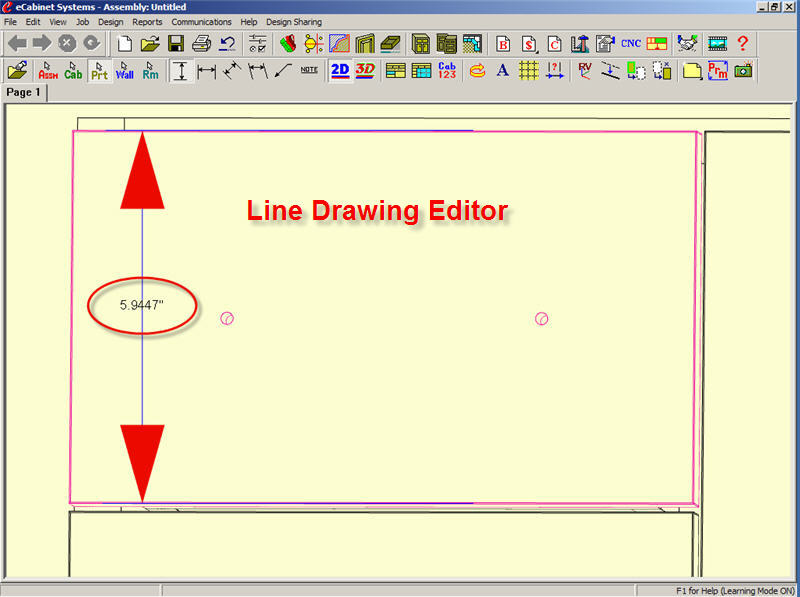Click the RV axis icon
Viewport: 800px width, 597px height.
[585, 71]
